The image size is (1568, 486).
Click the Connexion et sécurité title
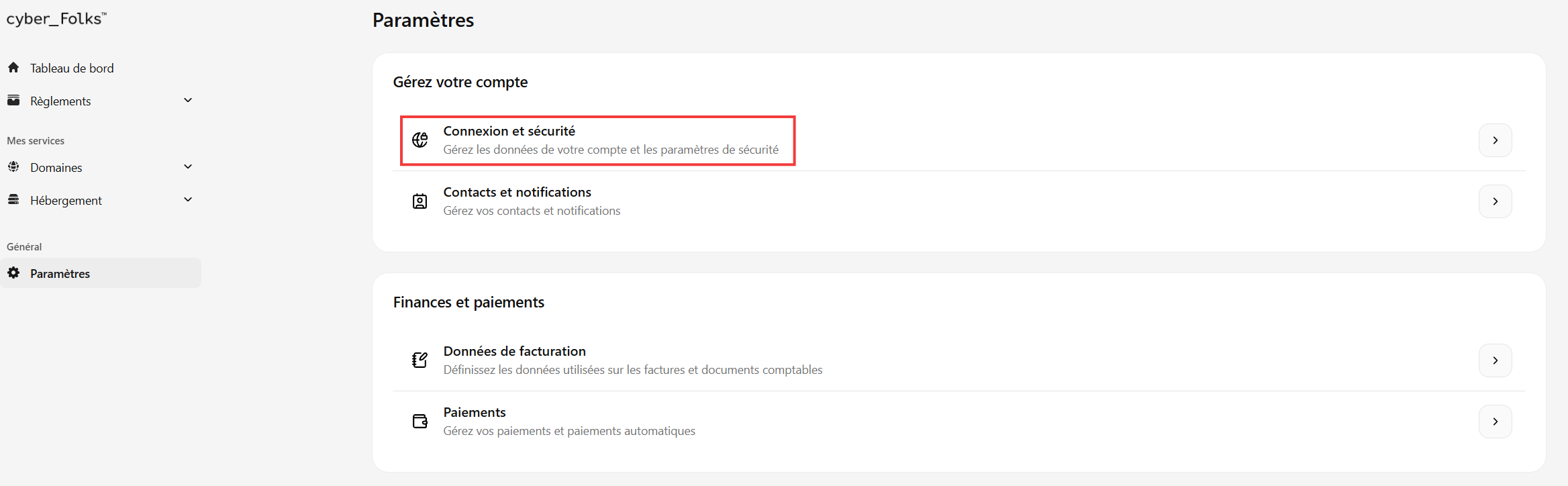pos(509,131)
